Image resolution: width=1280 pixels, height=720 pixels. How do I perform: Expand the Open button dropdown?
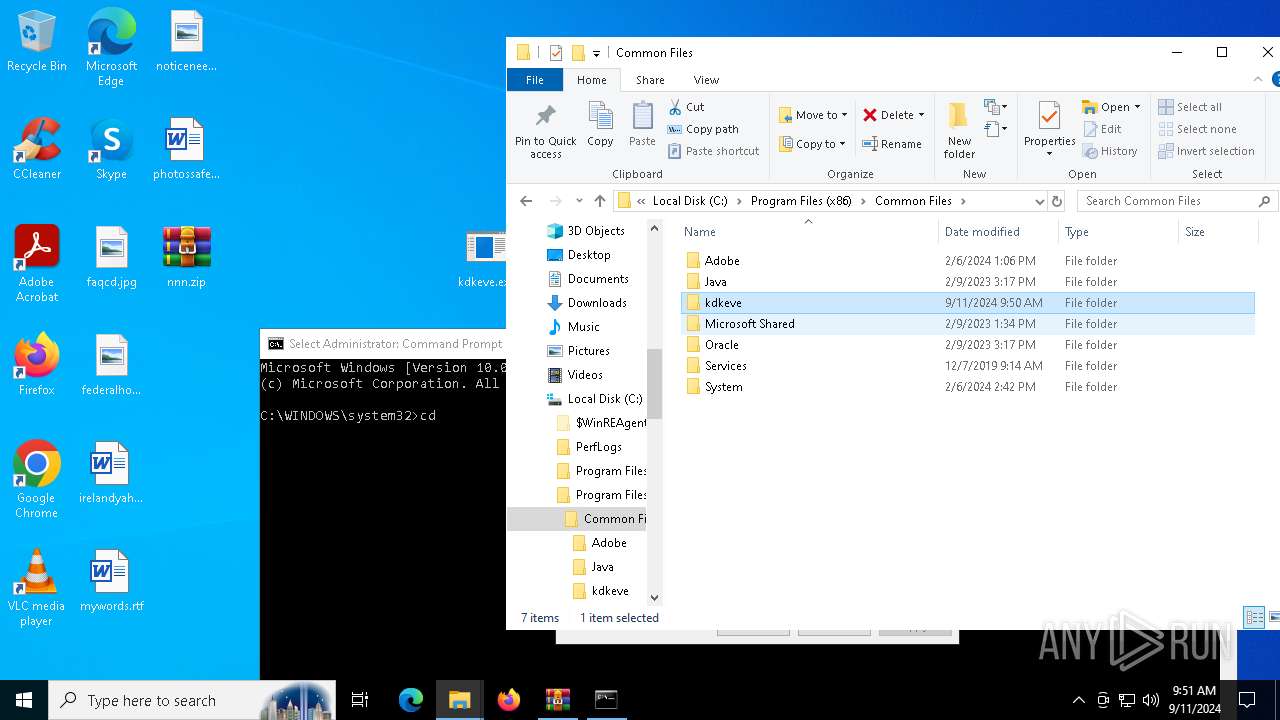[x=1137, y=107]
